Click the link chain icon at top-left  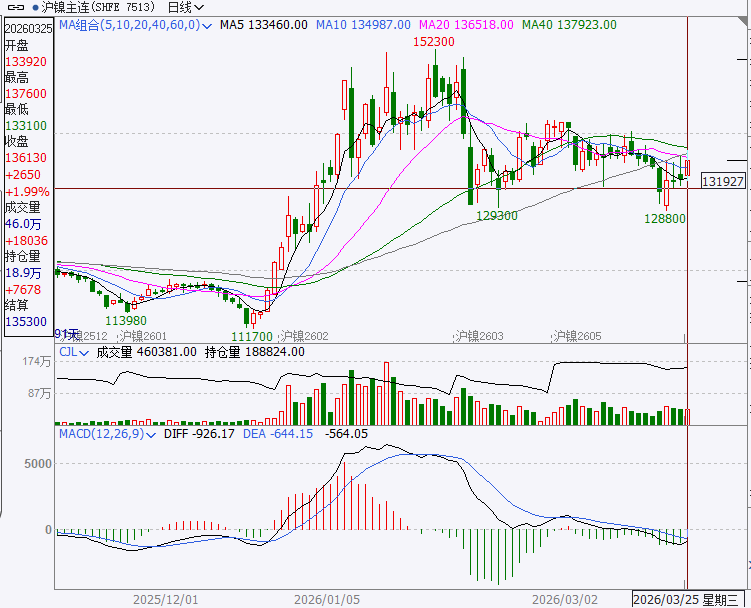point(16,7)
